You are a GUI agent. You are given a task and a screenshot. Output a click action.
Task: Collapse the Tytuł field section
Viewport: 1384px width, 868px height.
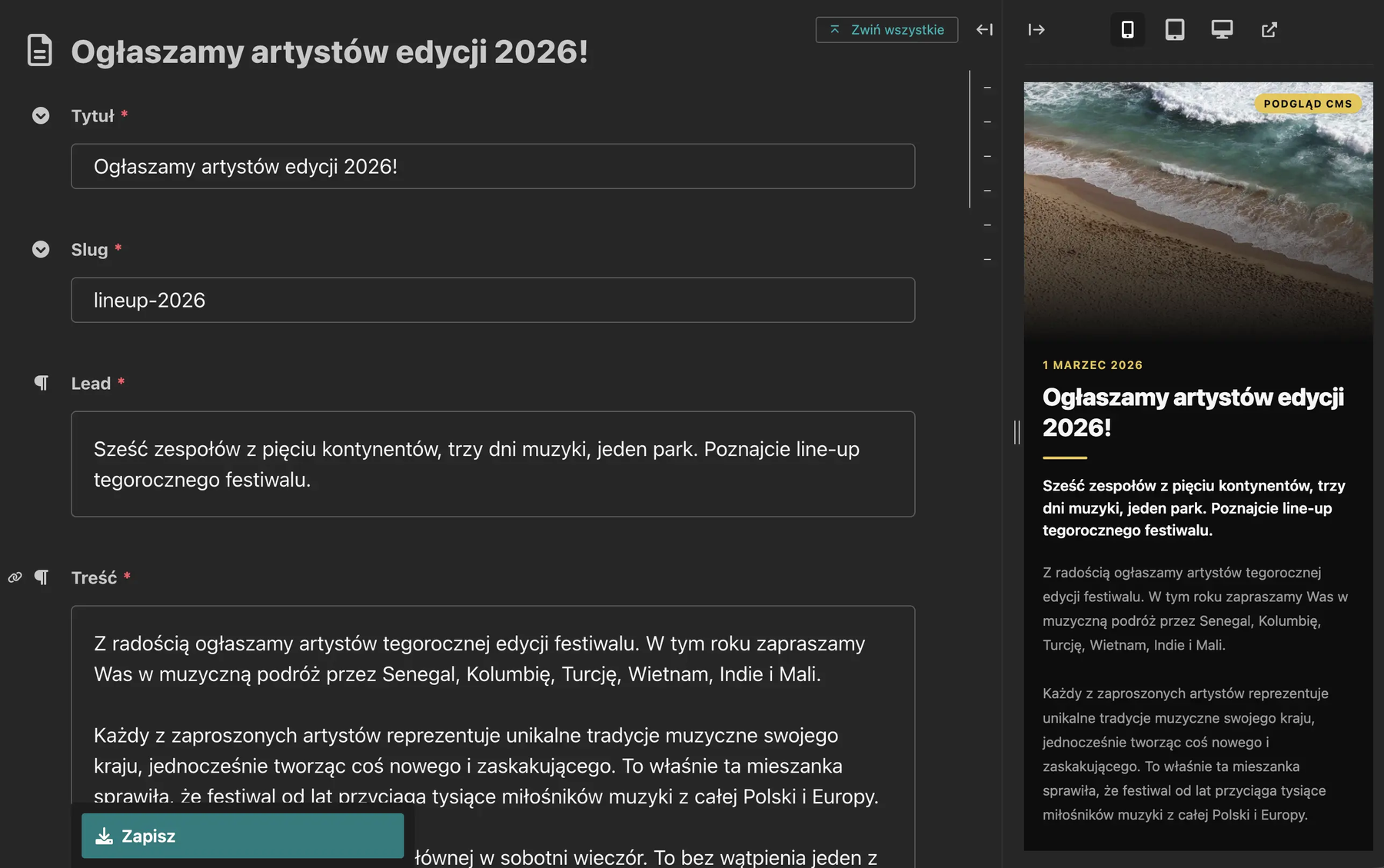(x=41, y=115)
